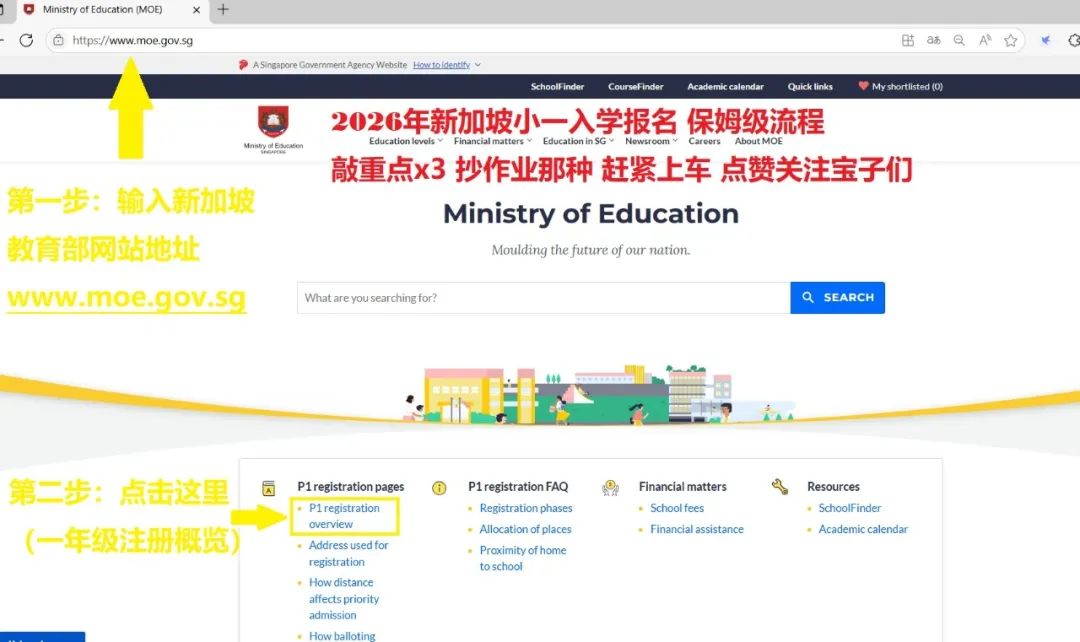Click the 'P1 registration pages' heading

click(351, 486)
